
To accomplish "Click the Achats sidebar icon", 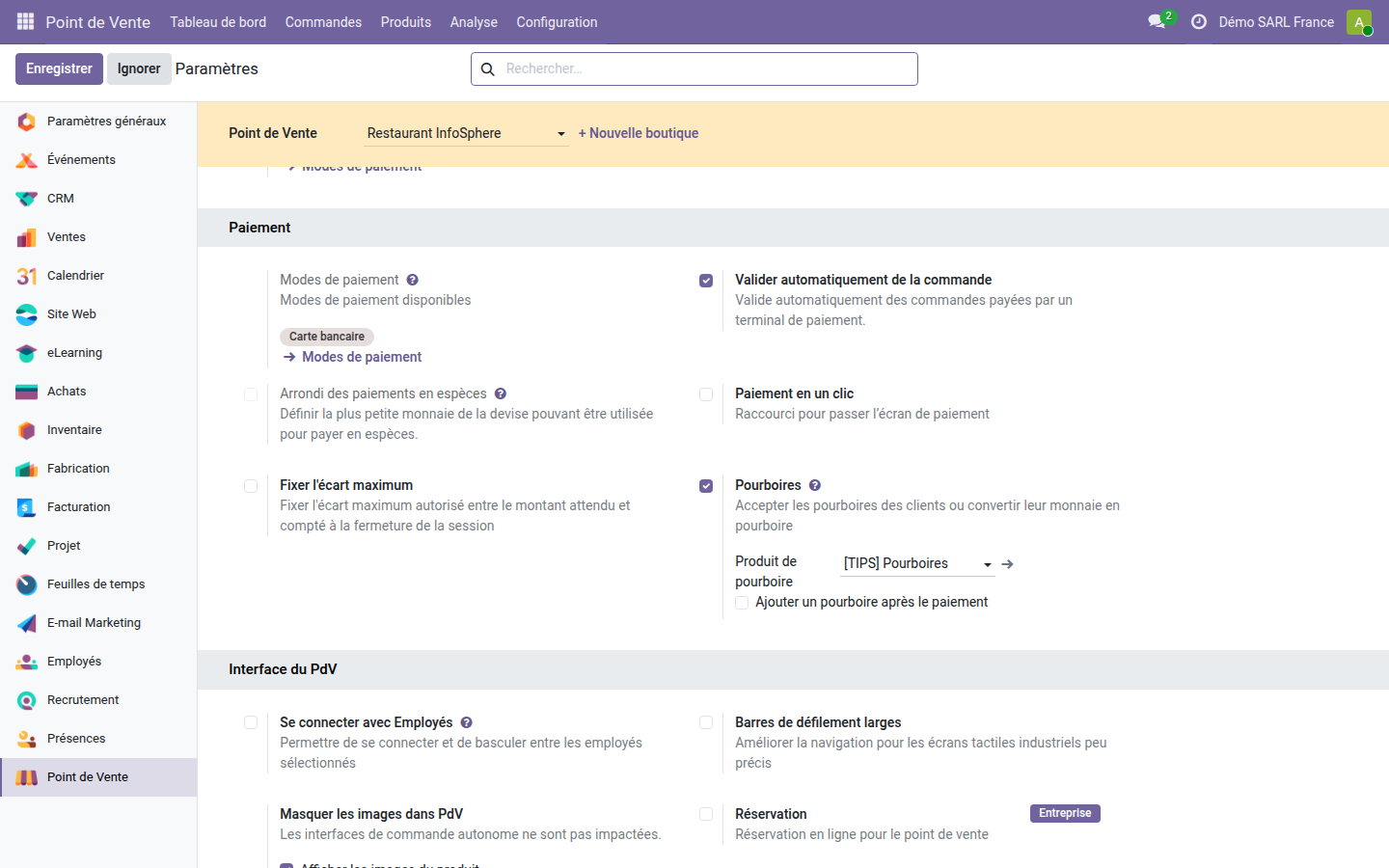I will [27, 392].
